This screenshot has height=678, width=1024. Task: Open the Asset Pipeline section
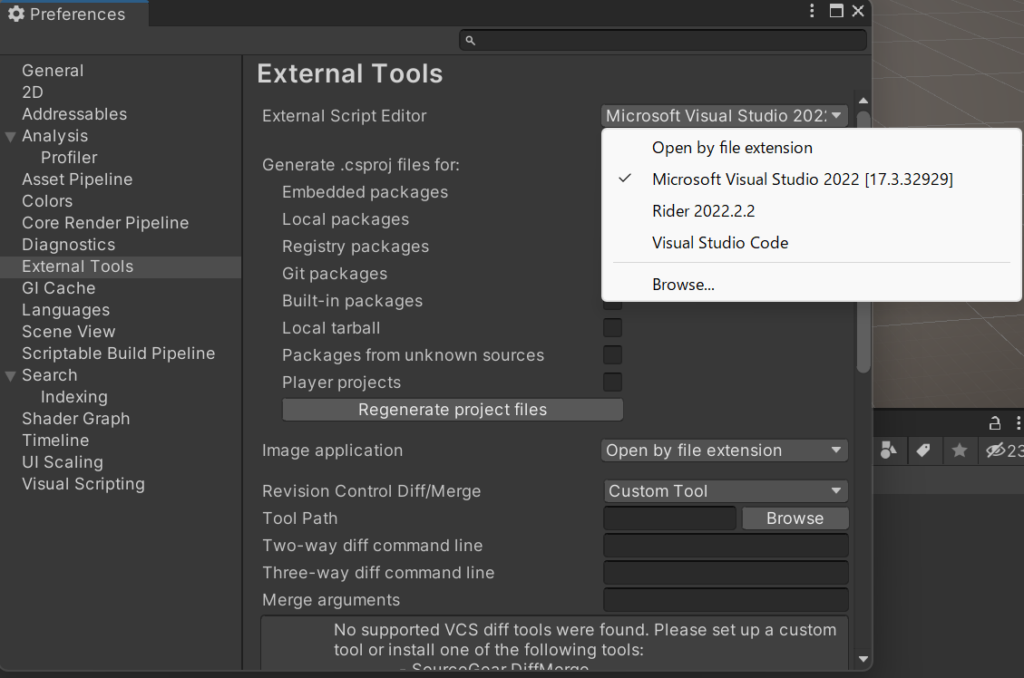[x=77, y=179]
